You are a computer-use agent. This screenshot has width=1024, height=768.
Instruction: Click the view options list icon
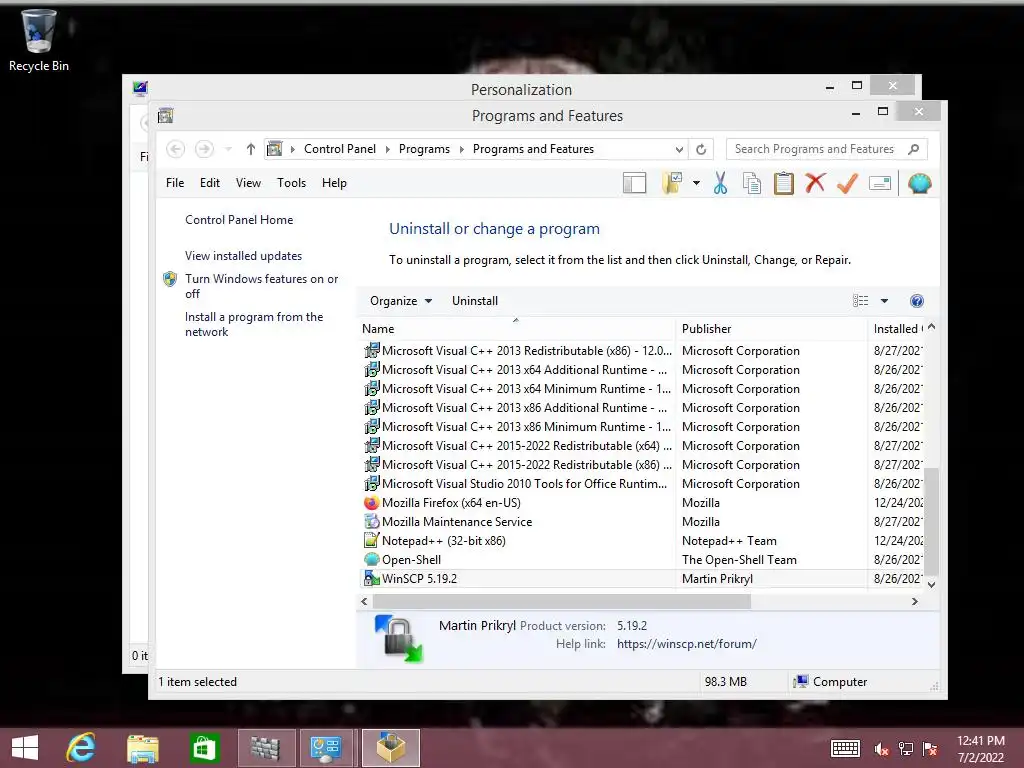pyautogui.click(x=861, y=301)
